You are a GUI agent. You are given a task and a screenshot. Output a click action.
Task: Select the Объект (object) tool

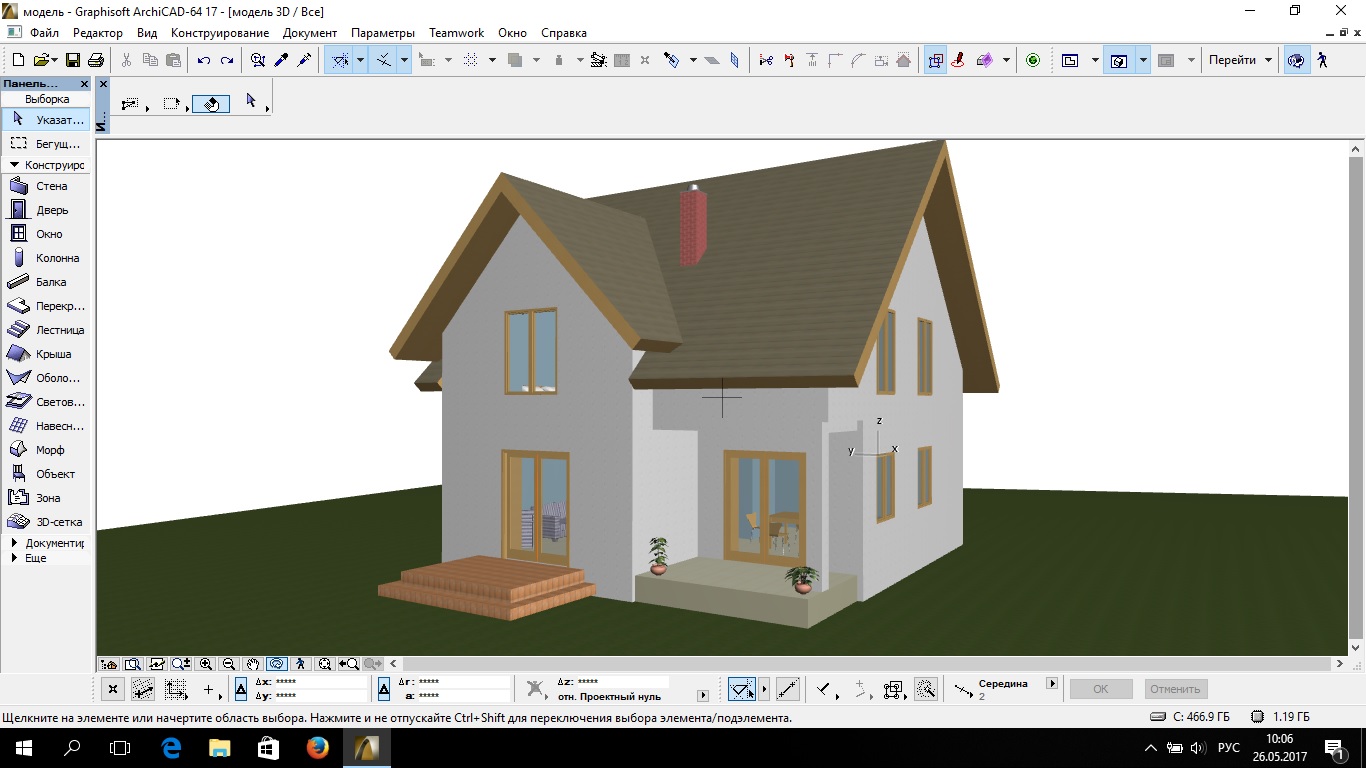click(45, 474)
